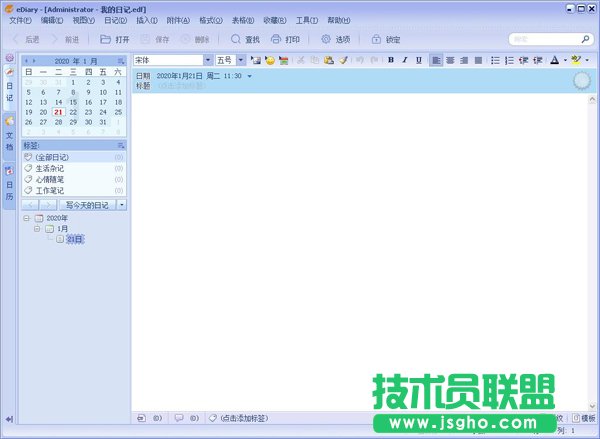
Task: Open the 格式 (Format) menu
Action: tap(208, 20)
